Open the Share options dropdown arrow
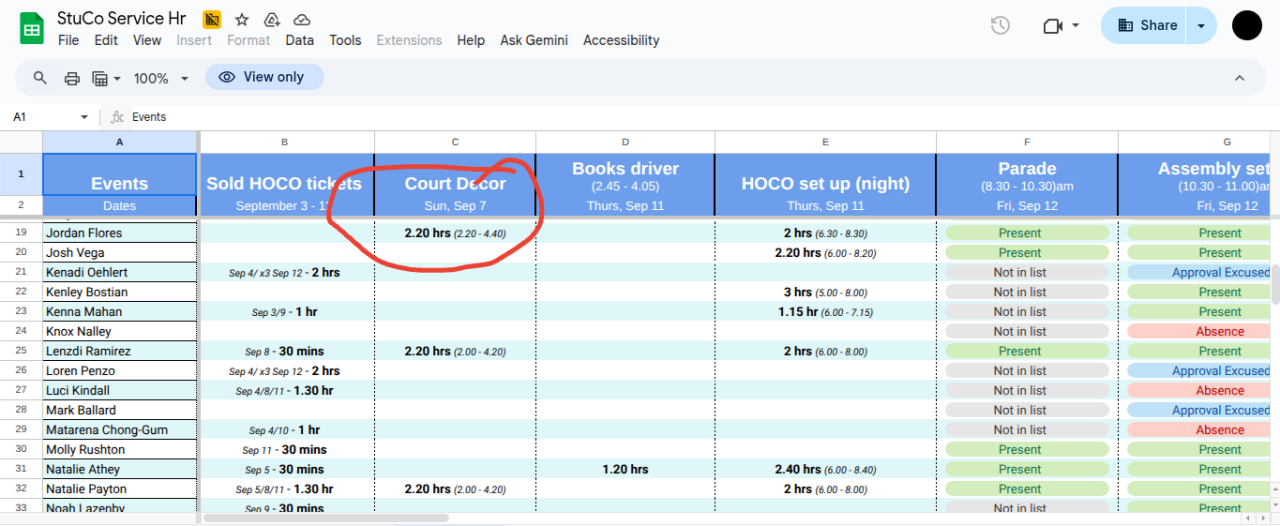The image size is (1280, 526). (x=1201, y=26)
